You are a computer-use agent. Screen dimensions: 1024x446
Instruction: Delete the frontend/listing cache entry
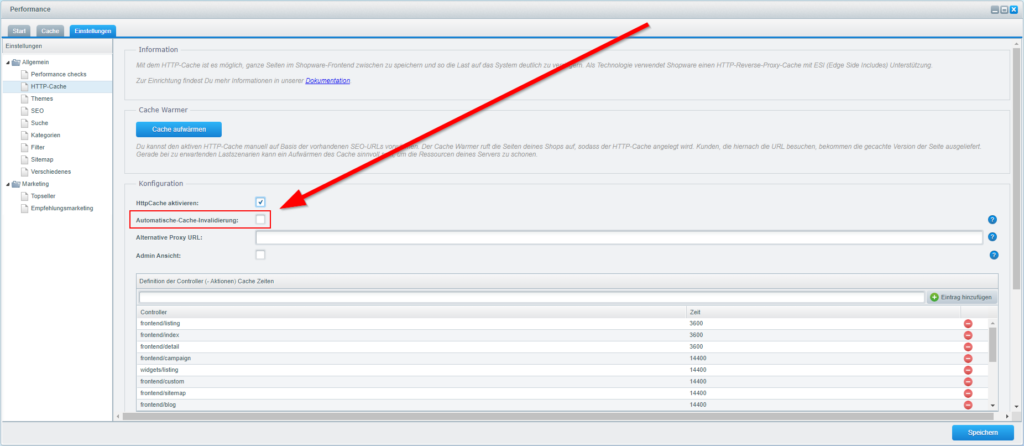tap(968, 323)
